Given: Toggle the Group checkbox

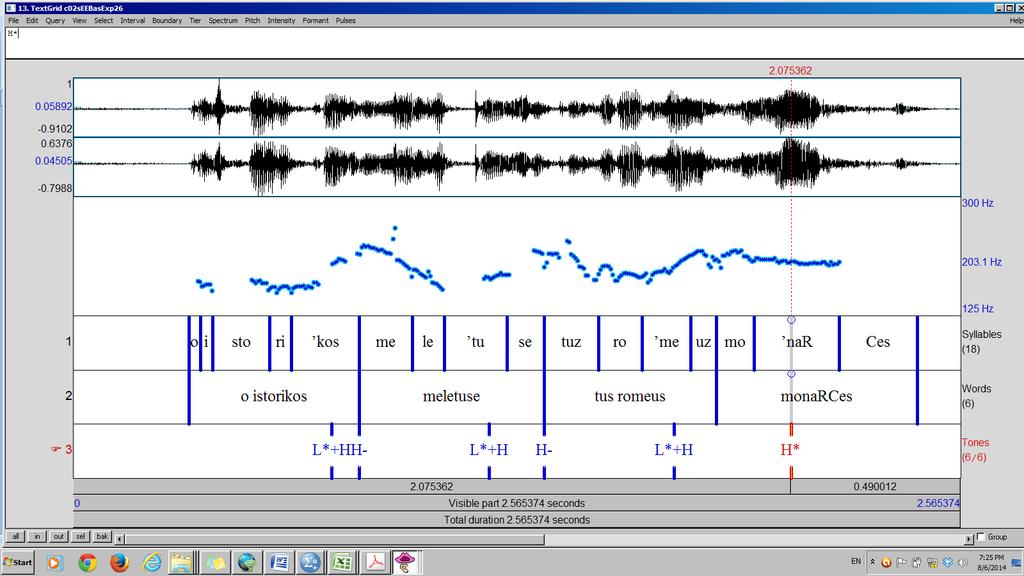Looking at the screenshot, I should coord(980,537).
